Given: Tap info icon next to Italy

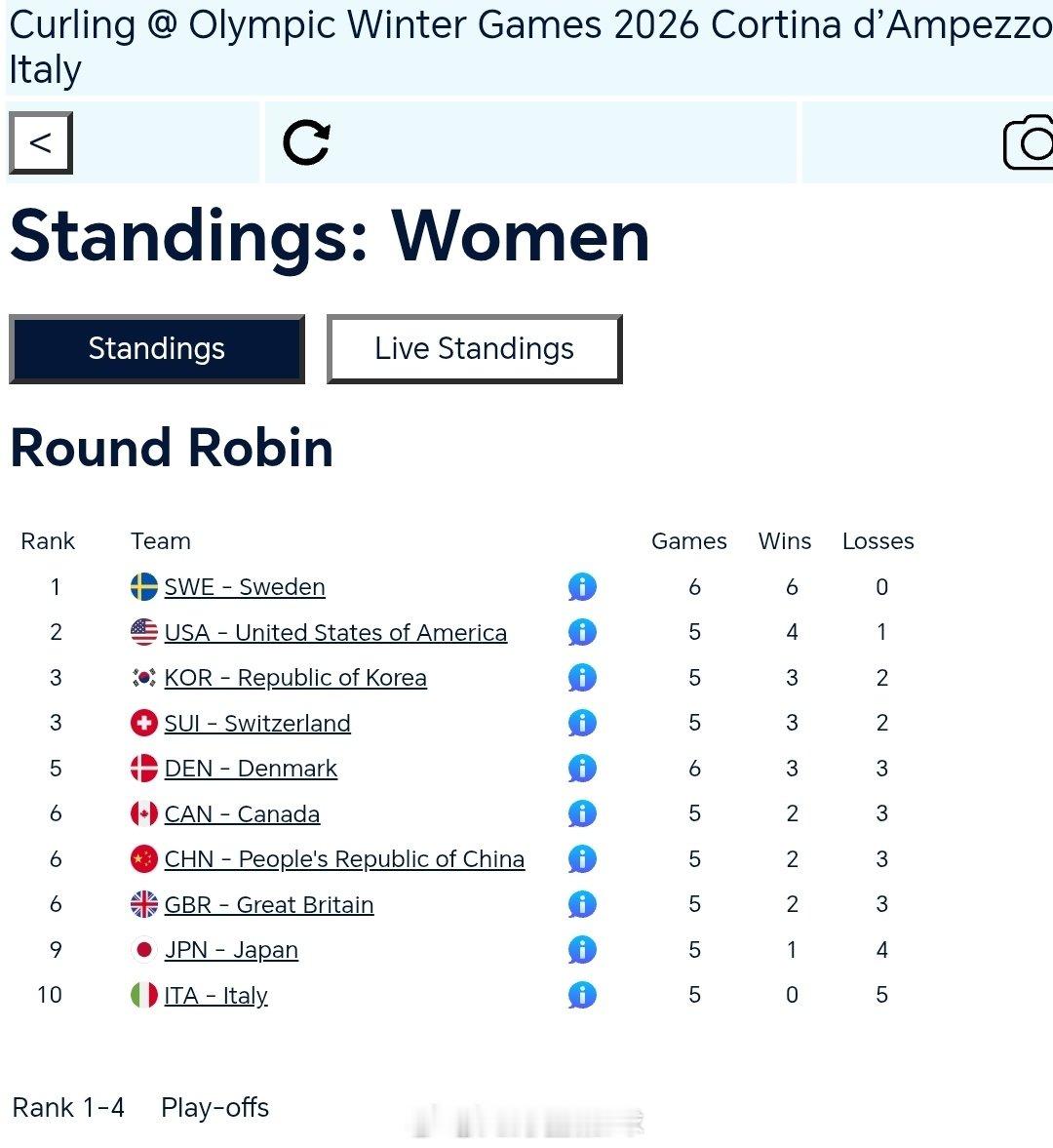Looking at the screenshot, I should [x=582, y=995].
